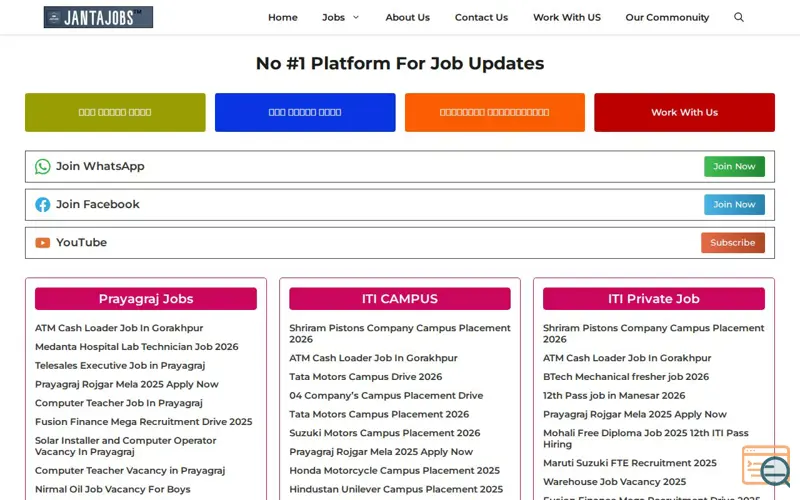Viewport: 800px width, 500px height.
Task: Open the search magnifier icon
Action: click(738, 17)
